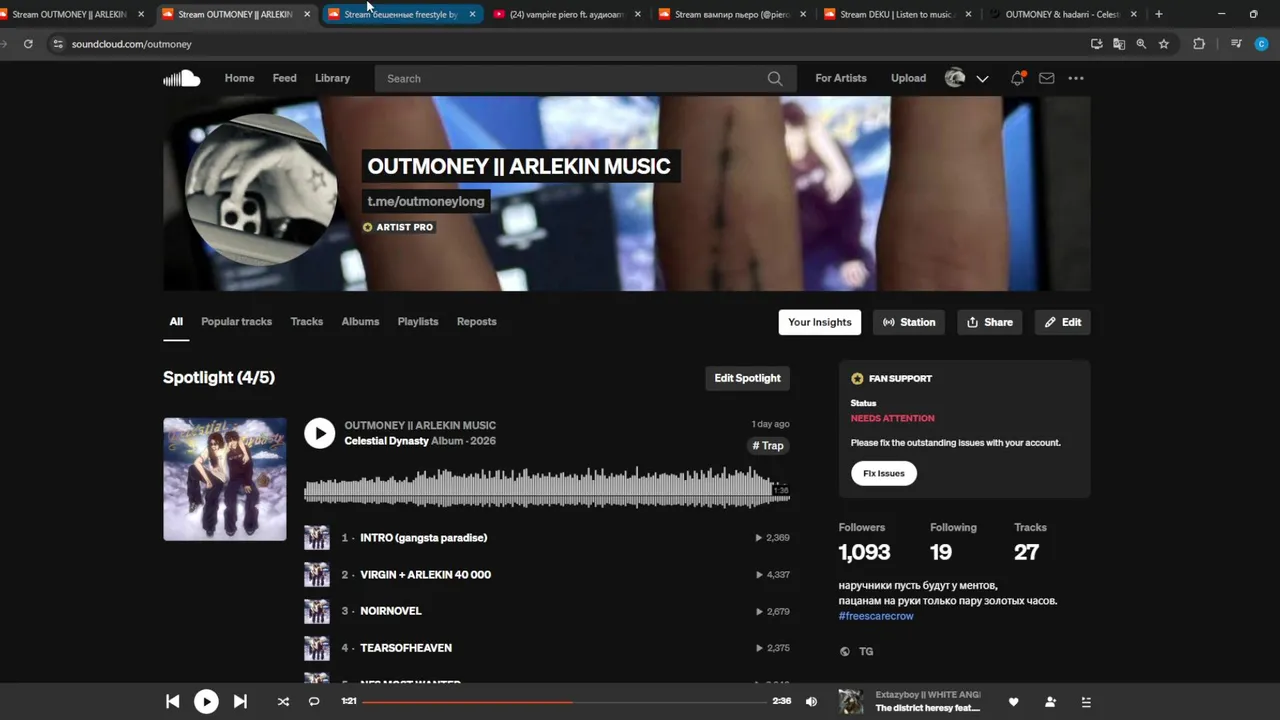
Task: Click the user avatar in header
Action: [x=955, y=78]
